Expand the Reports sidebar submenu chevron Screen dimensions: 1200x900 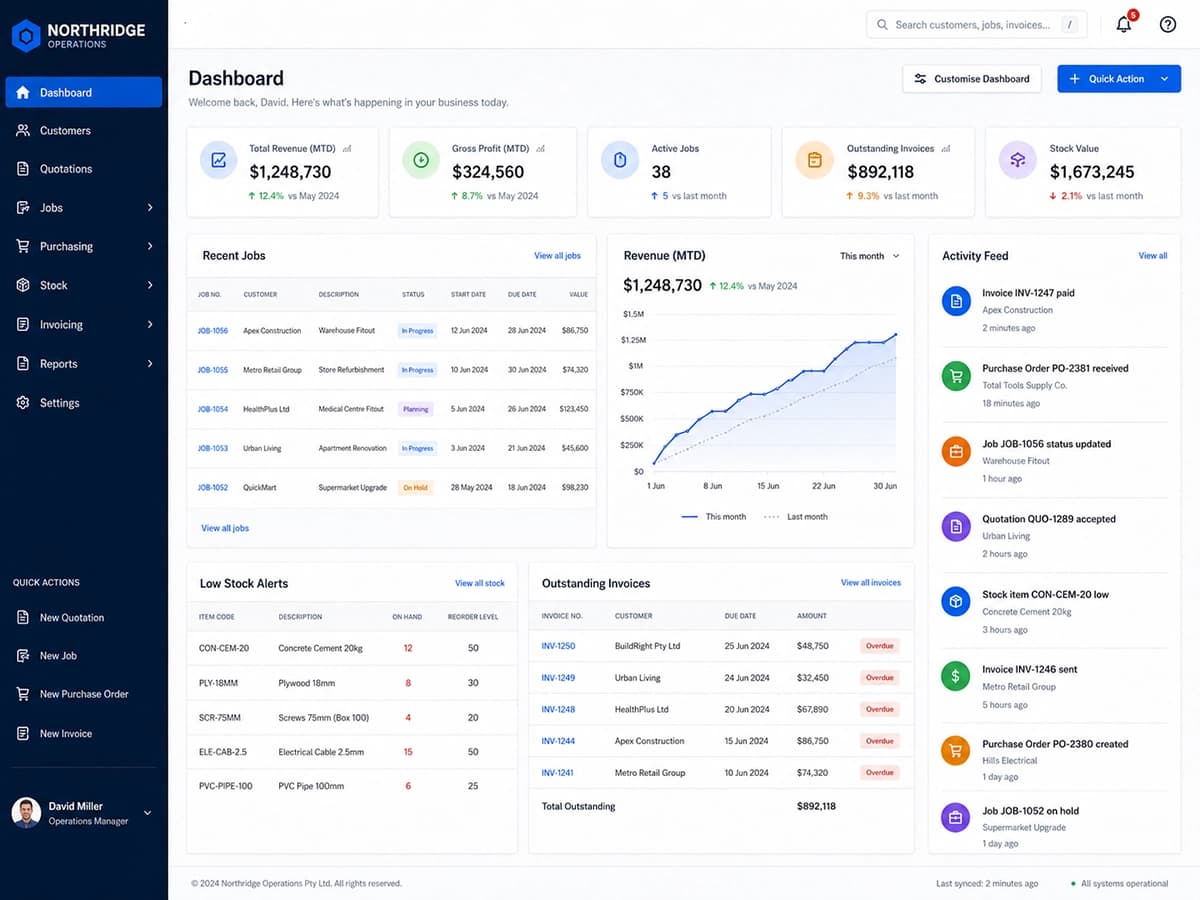point(150,364)
